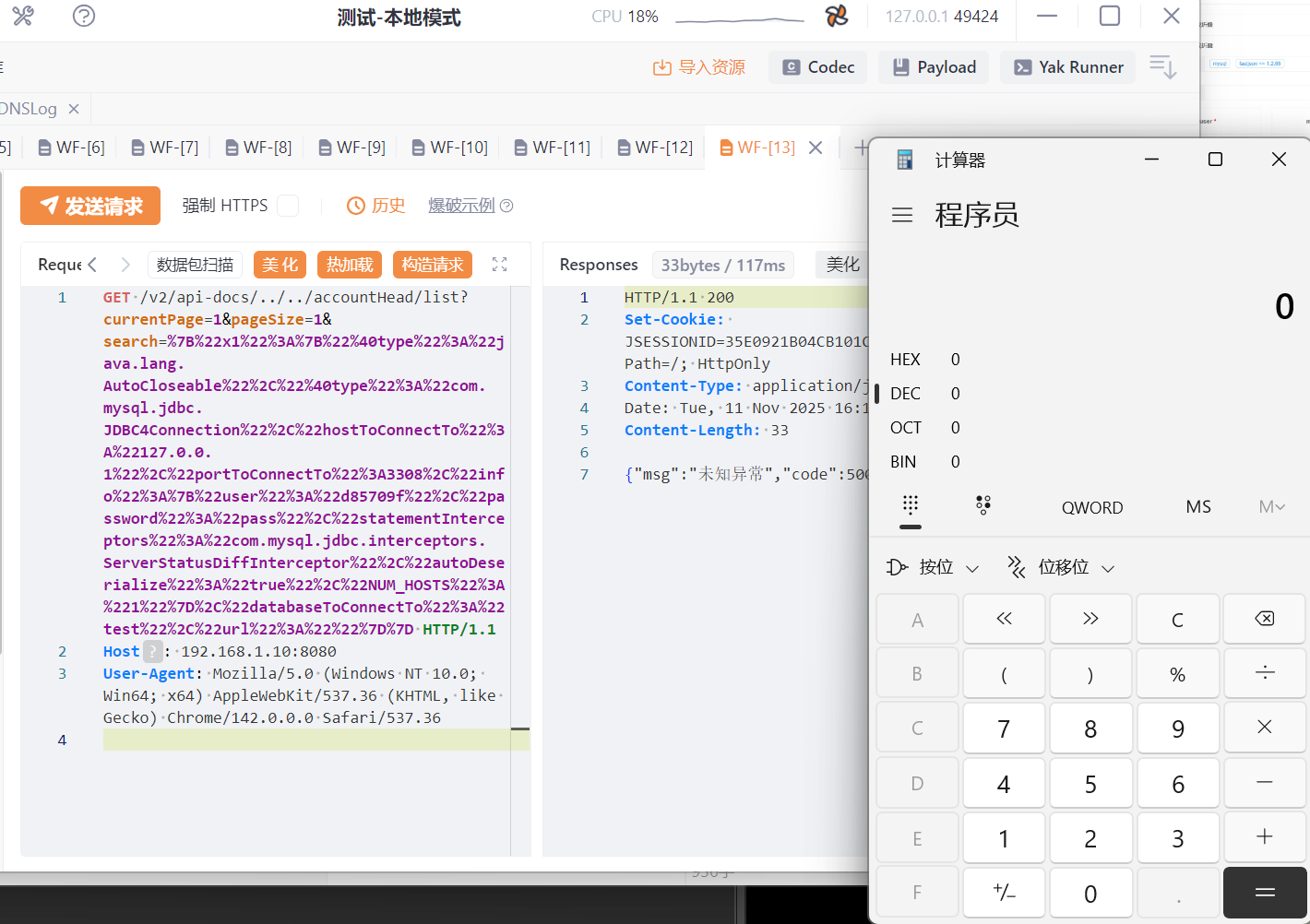Image resolution: width=1310 pixels, height=924 pixels.
Task: Click the divide key in calculator
Action: (1265, 673)
